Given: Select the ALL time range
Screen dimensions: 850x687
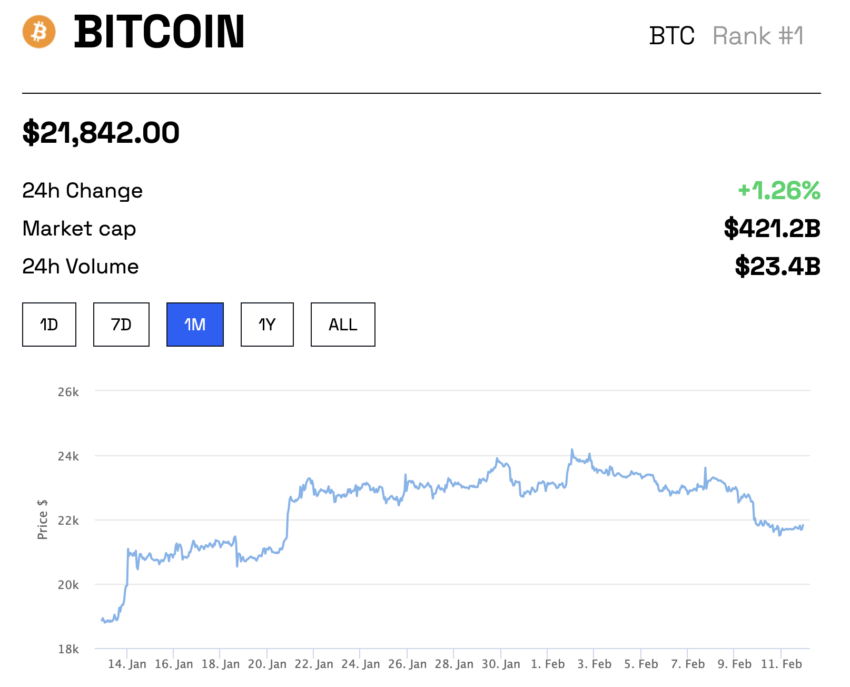Looking at the screenshot, I should (x=342, y=325).
